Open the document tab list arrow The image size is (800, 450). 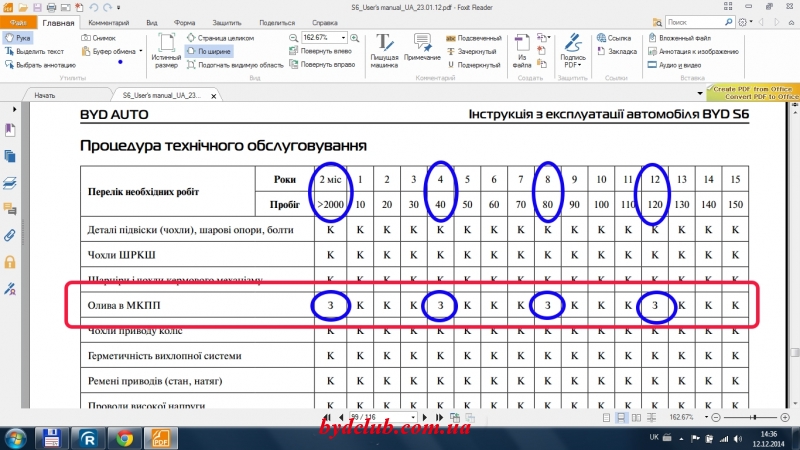[x=699, y=93]
